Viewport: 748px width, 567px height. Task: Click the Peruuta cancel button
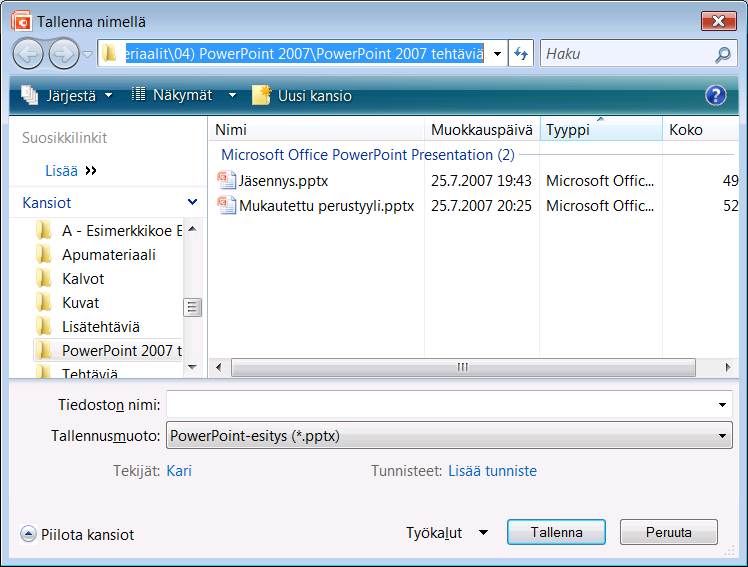click(668, 532)
